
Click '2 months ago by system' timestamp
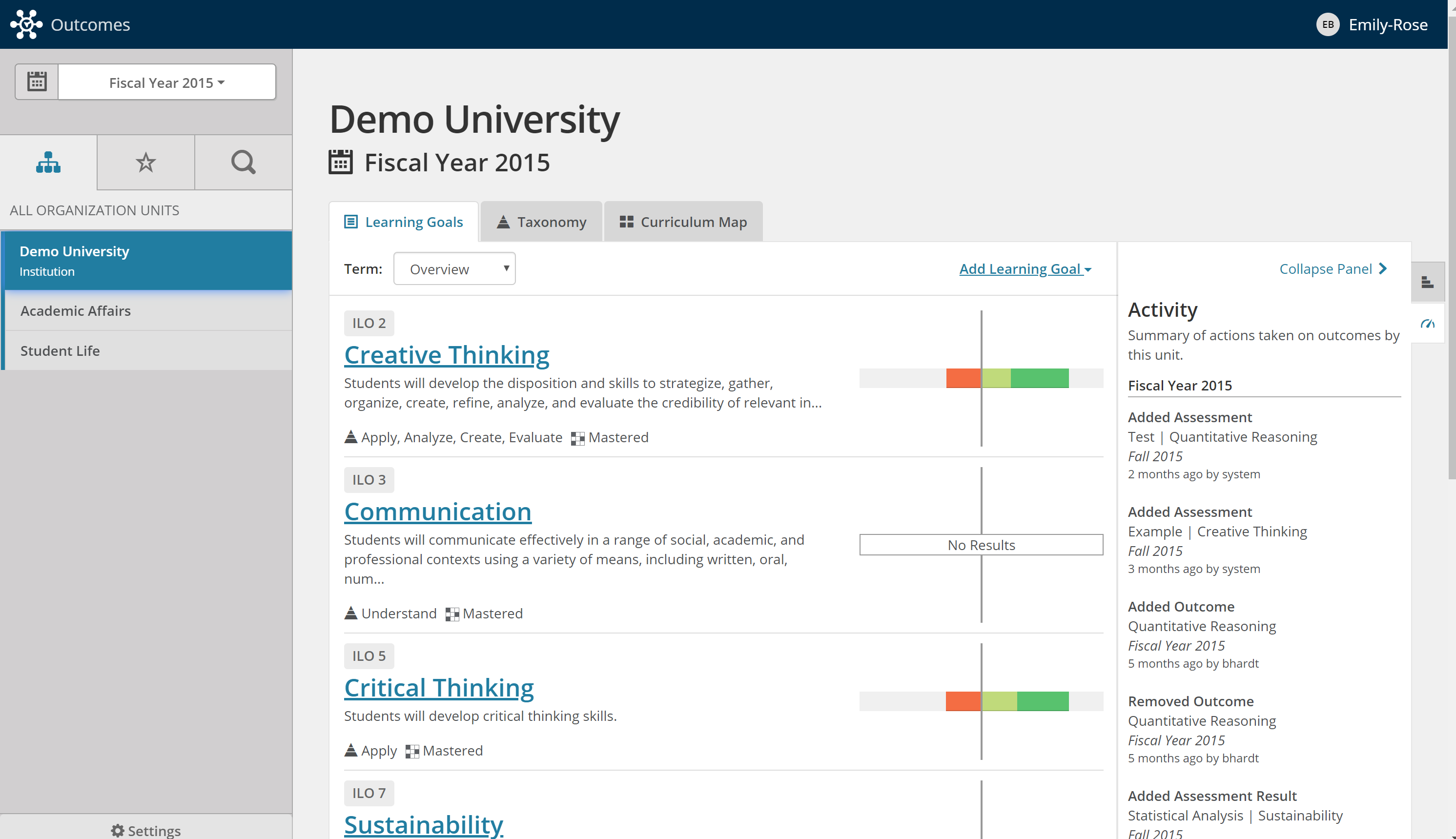click(1193, 474)
